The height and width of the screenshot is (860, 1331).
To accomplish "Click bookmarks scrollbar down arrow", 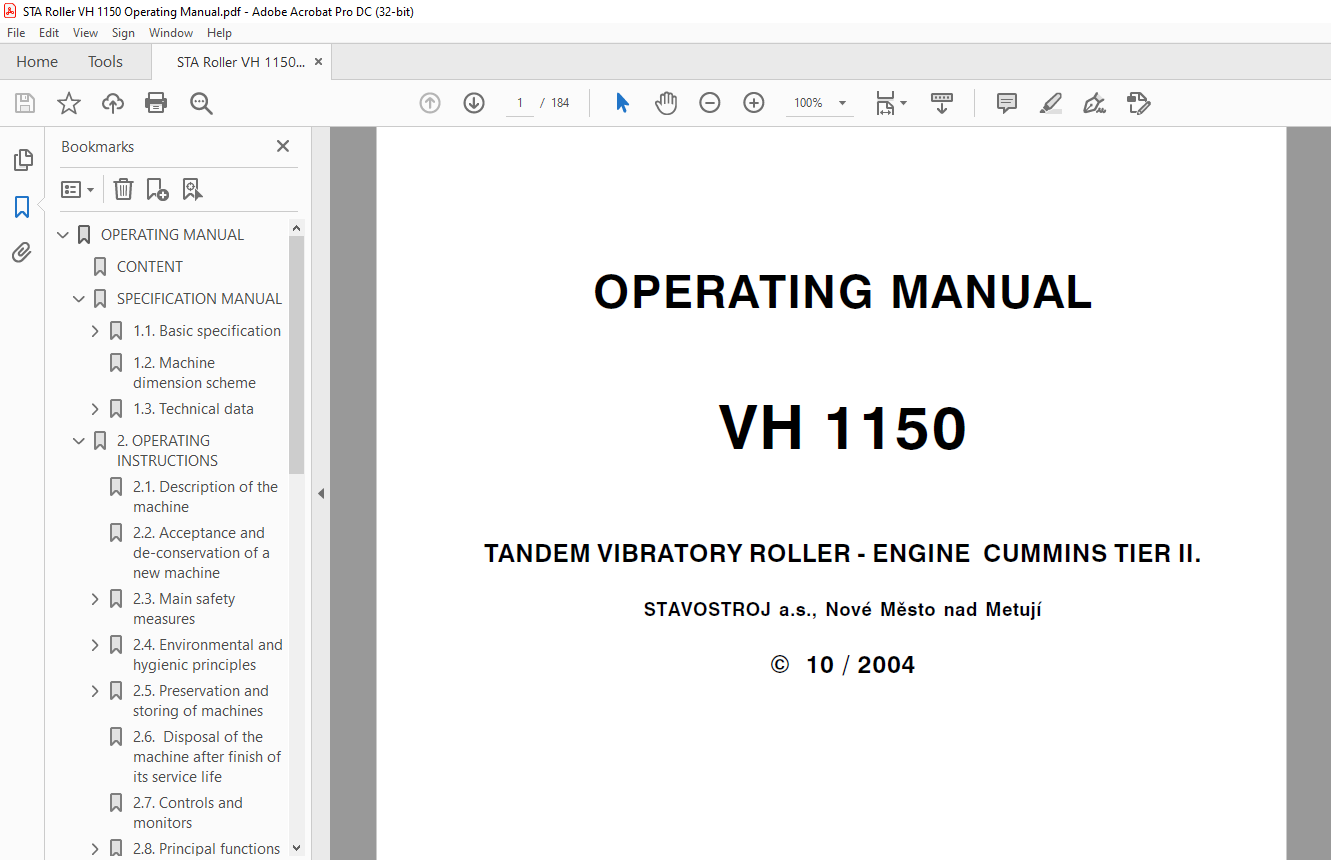I will [x=296, y=848].
